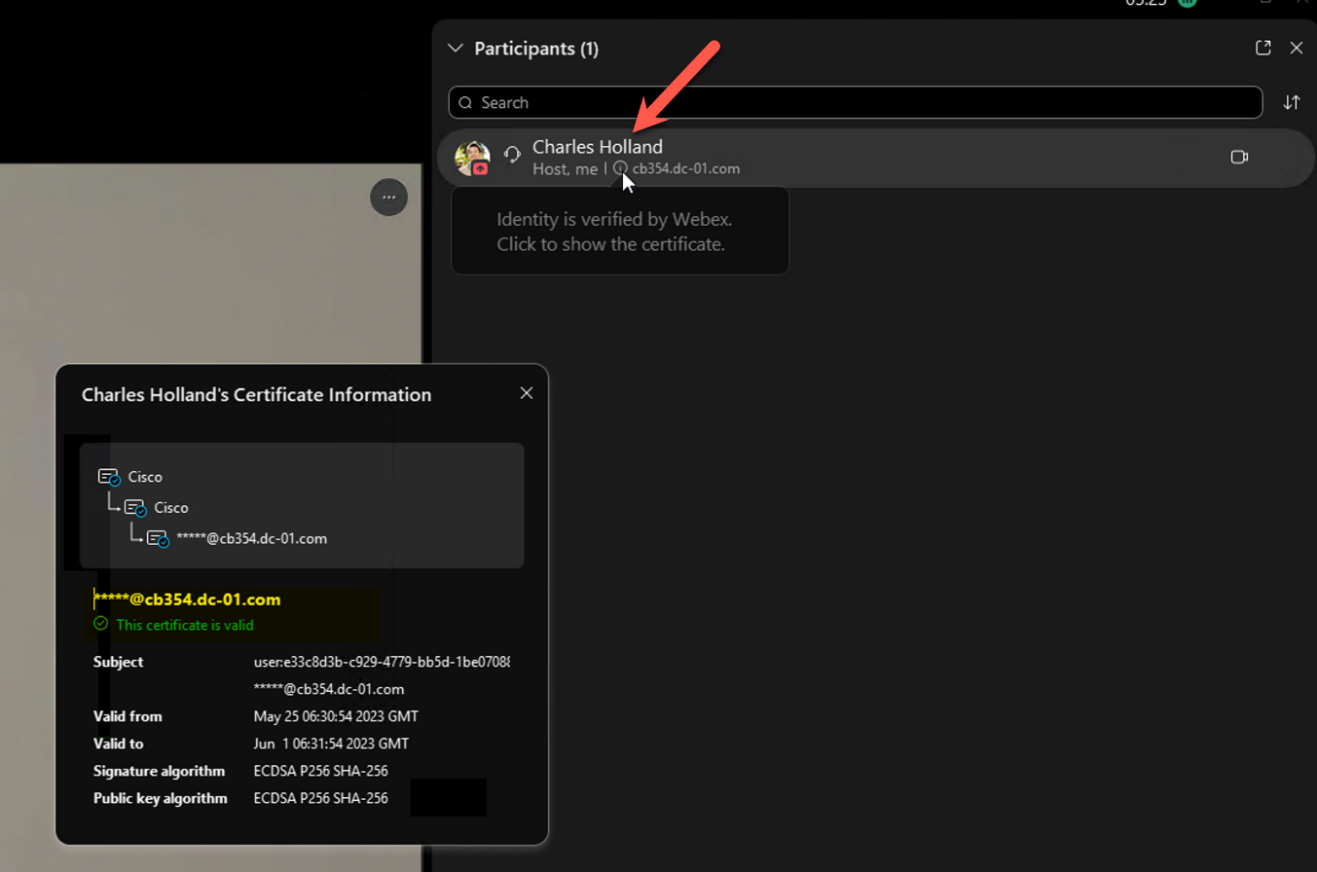1317x872 pixels.
Task: Click the root Cisco certificate icon
Action: coord(109,477)
